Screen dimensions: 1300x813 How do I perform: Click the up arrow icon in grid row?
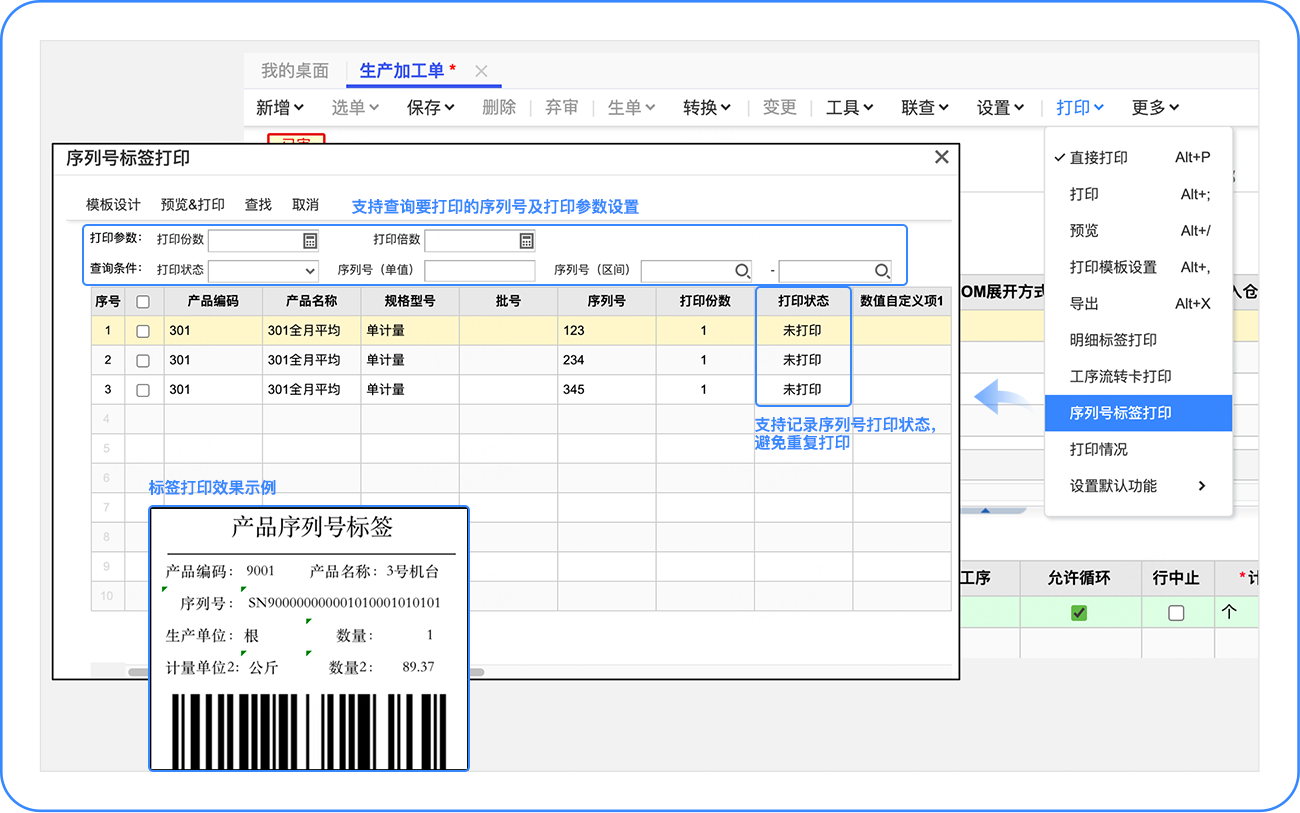(x=1230, y=612)
